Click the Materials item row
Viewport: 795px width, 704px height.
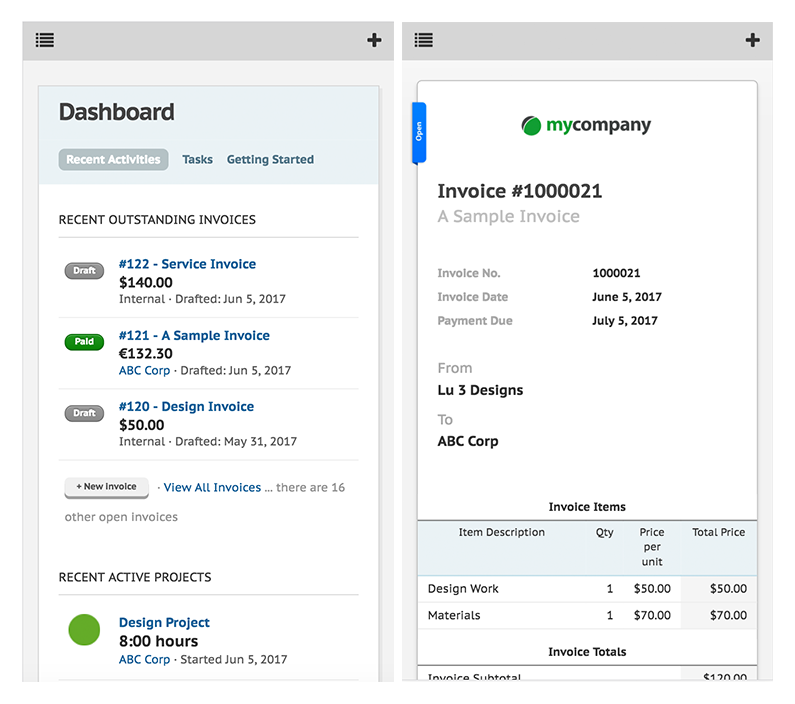click(587, 615)
